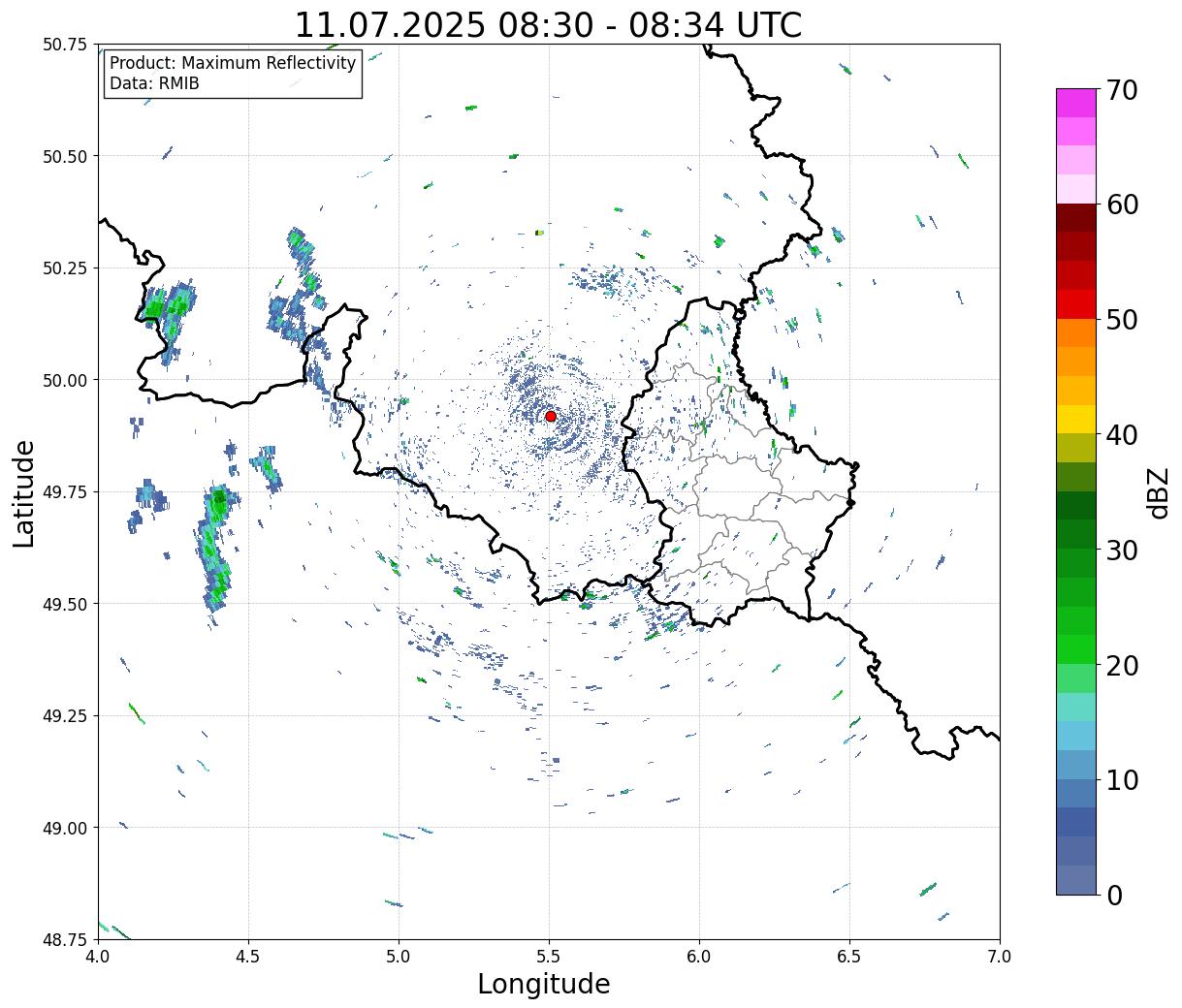The height and width of the screenshot is (1008, 1182).
Task: Click the 'Data: RMIB' text
Action: 154,83
